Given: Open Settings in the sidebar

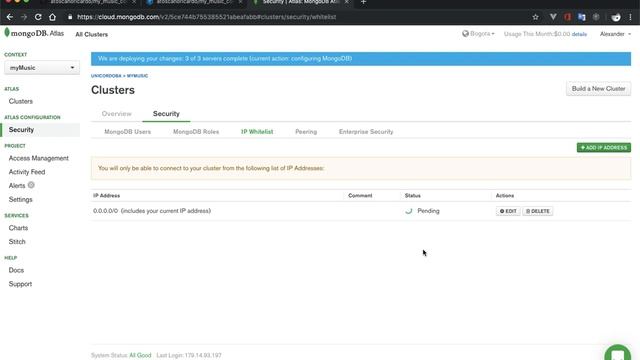Looking at the screenshot, I should click(x=20, y=200).
